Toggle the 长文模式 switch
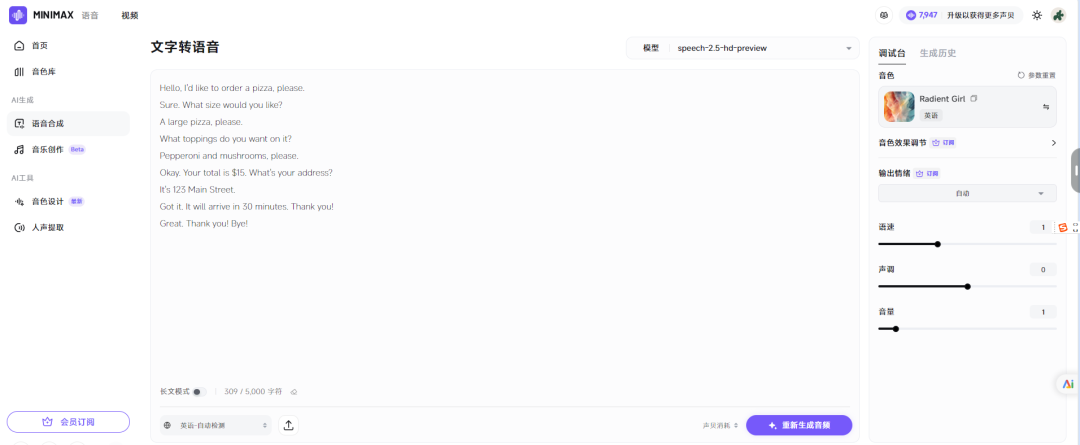The image size is (1080, 445). pos(198,391)
